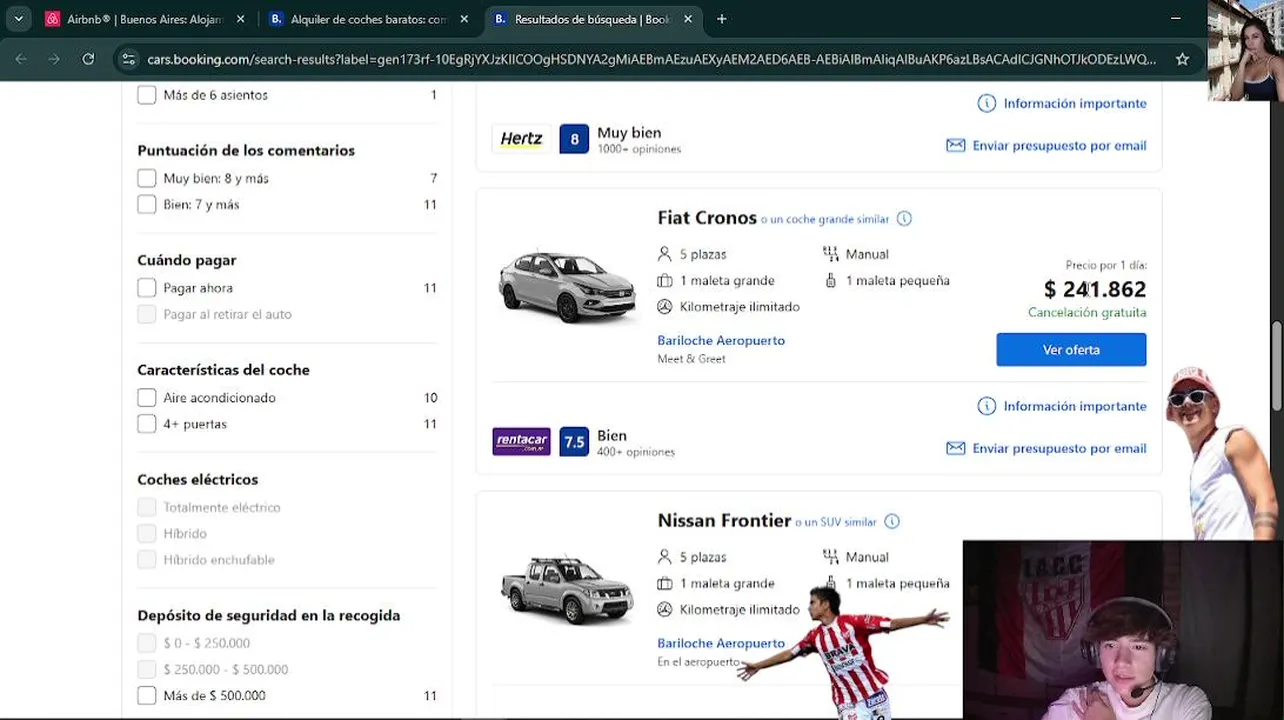Check Bien: 7 y más filter
The image size is (1284, 720).
point(147,204)
